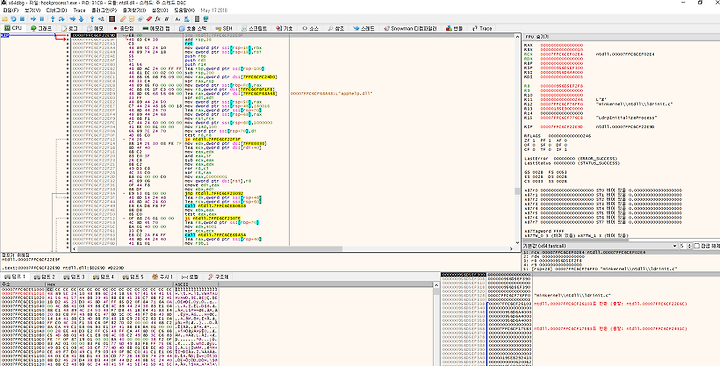Image resolution: width=720 pixels, height=366 pixels.
Task: Select the 덤프 5 tab
Action: 133,277
